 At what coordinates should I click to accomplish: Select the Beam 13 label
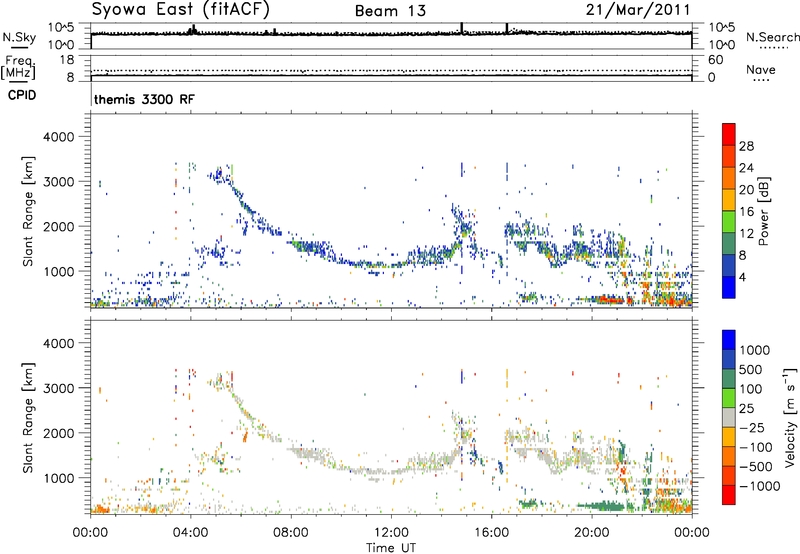coord(391,11)
